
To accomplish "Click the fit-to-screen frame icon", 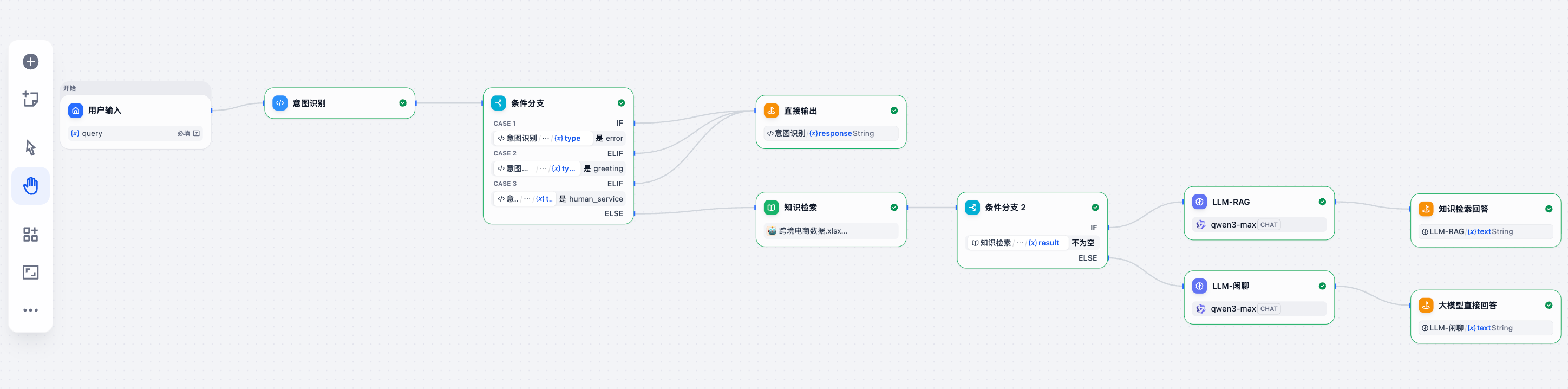I will [30, 272].
